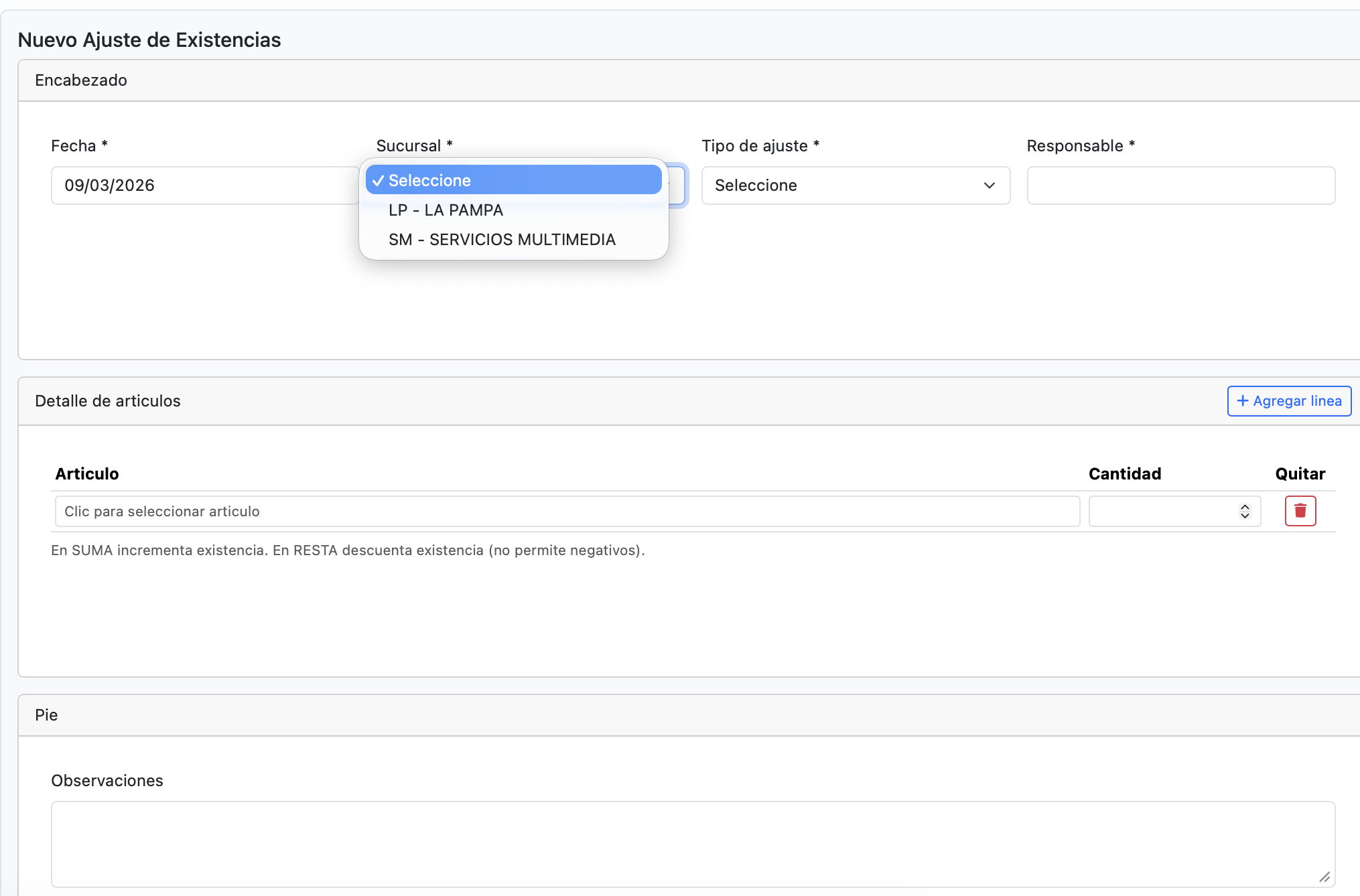Image resolution: width=1360 pixels, height=896 pixels.
Task: Click the Responsable field label
Action: click(x=1075, y=146)
